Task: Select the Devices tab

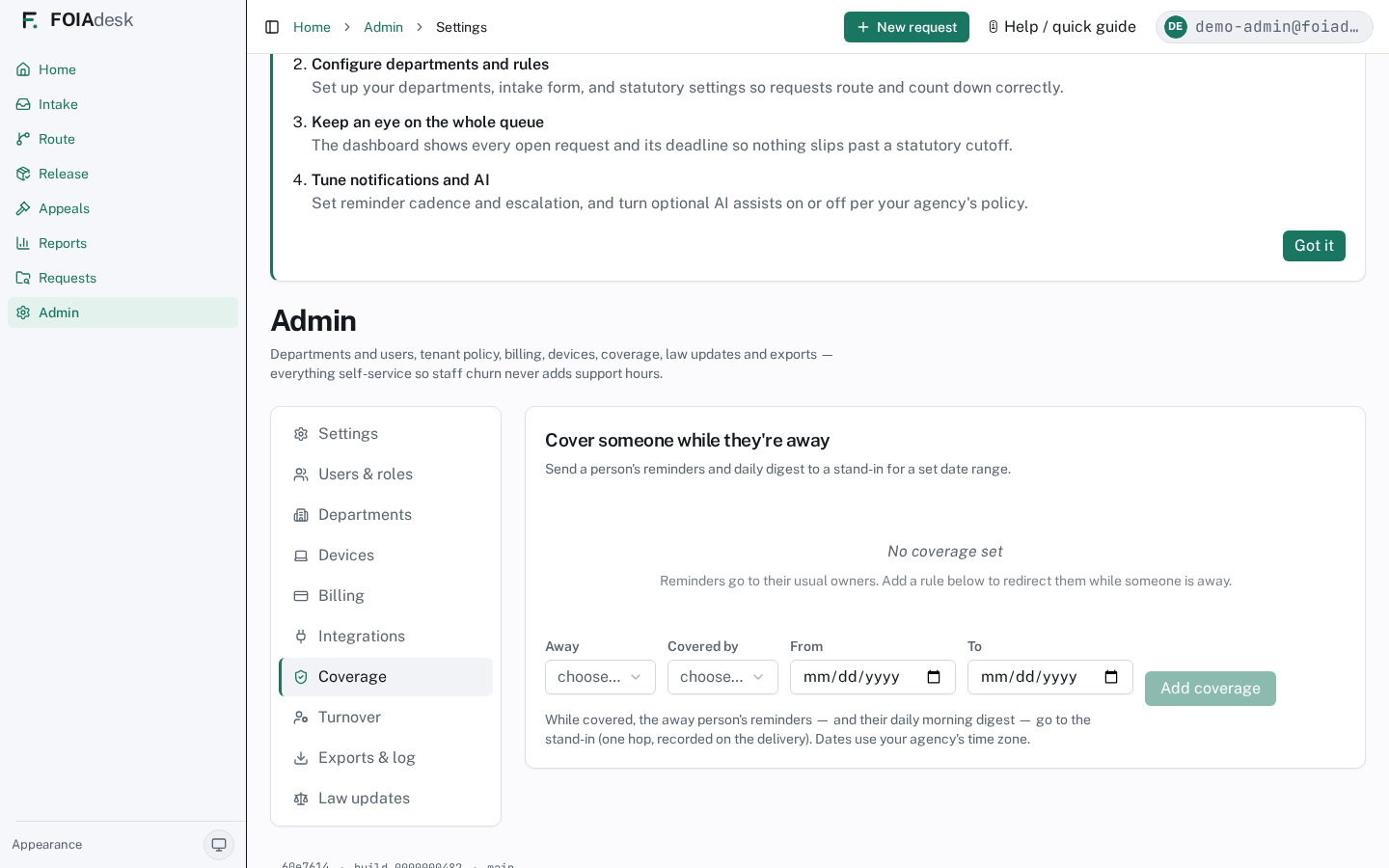Action: (x=386, y=556)
